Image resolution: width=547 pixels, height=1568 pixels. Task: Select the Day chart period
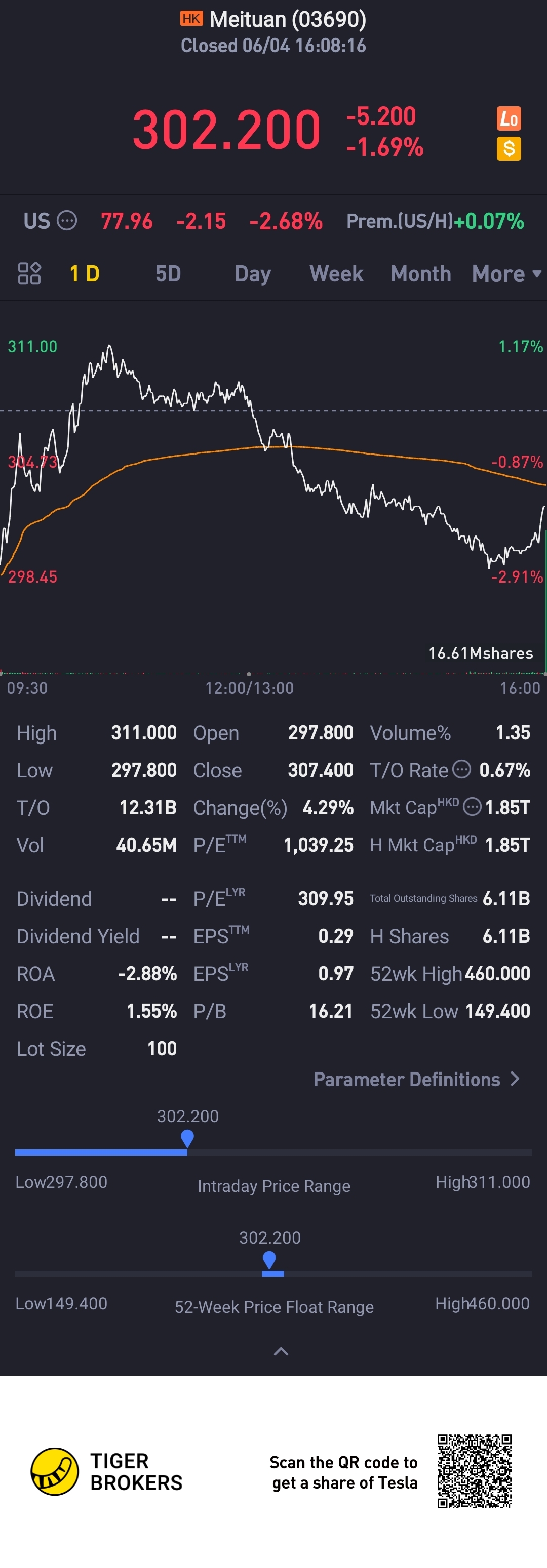253,274
